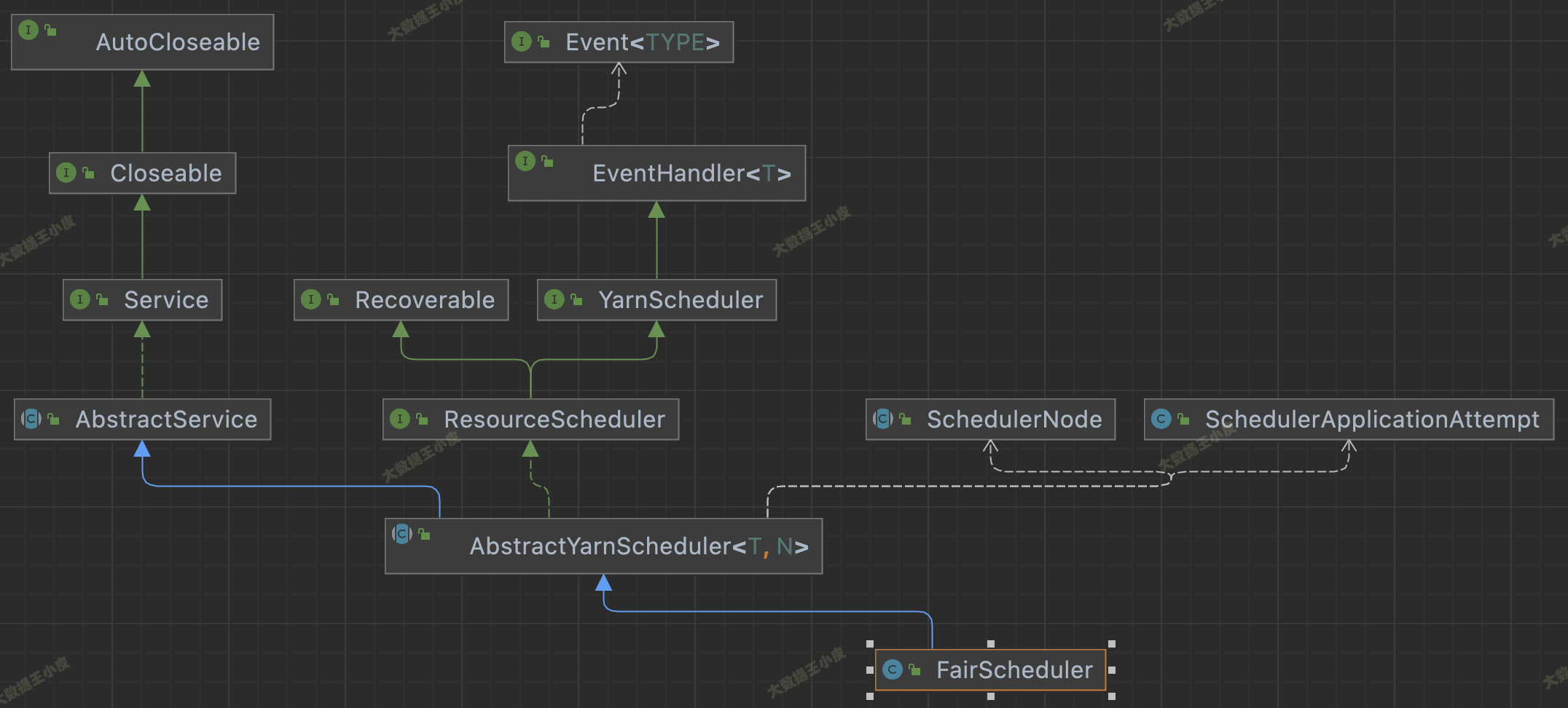Click the interface icon on ResourceScheduler node
This screenshot has height=708, width=1568.
click(x=400, y=419)
